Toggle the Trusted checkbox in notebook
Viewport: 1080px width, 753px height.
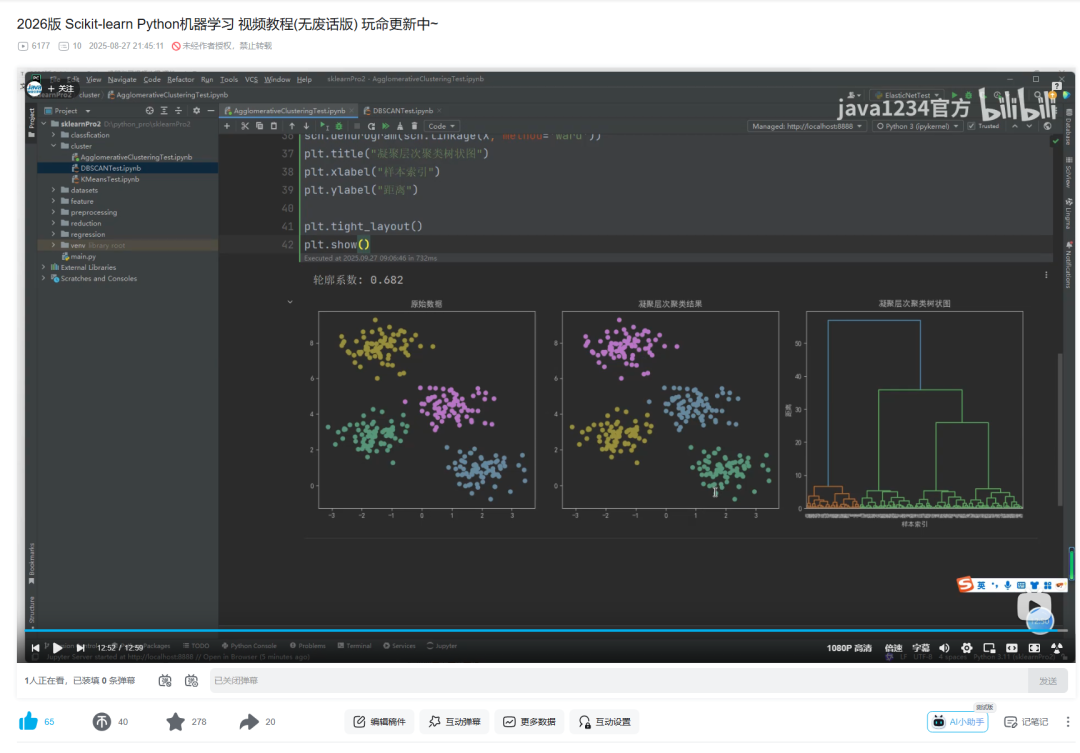971,126
